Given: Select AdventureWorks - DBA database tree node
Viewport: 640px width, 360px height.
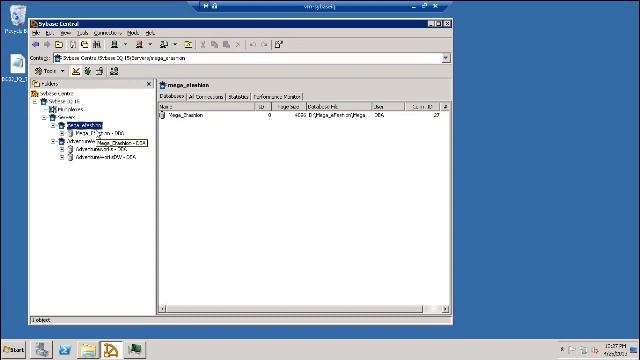Looking at the screenshot, I should [x=101, y=149].
